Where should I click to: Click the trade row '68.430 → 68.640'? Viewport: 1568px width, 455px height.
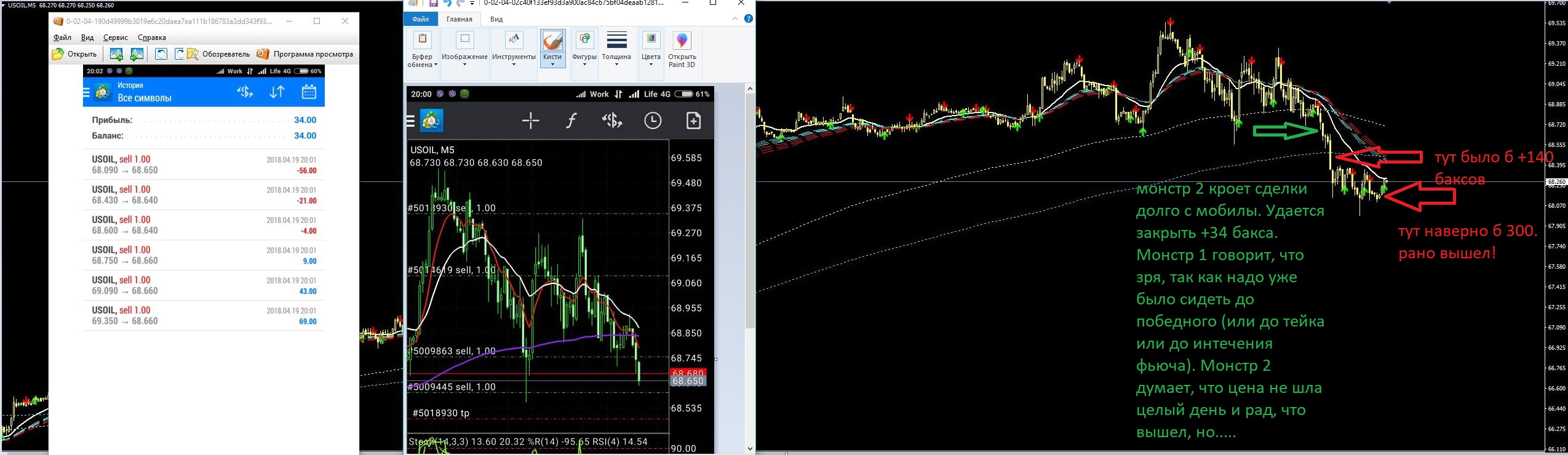[x=204, y=195]
